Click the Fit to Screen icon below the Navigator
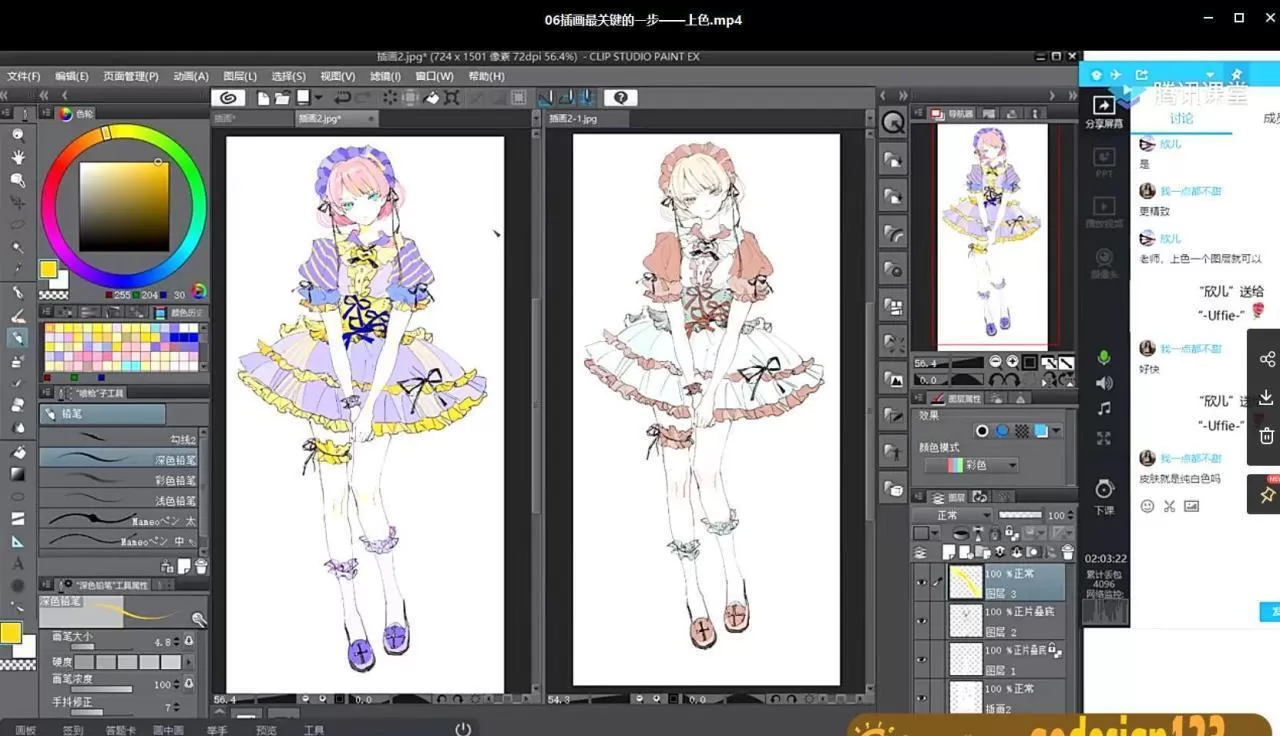Image resolution: width=1280 pixels, height=736 pixels. click(x=1030, y=362)
